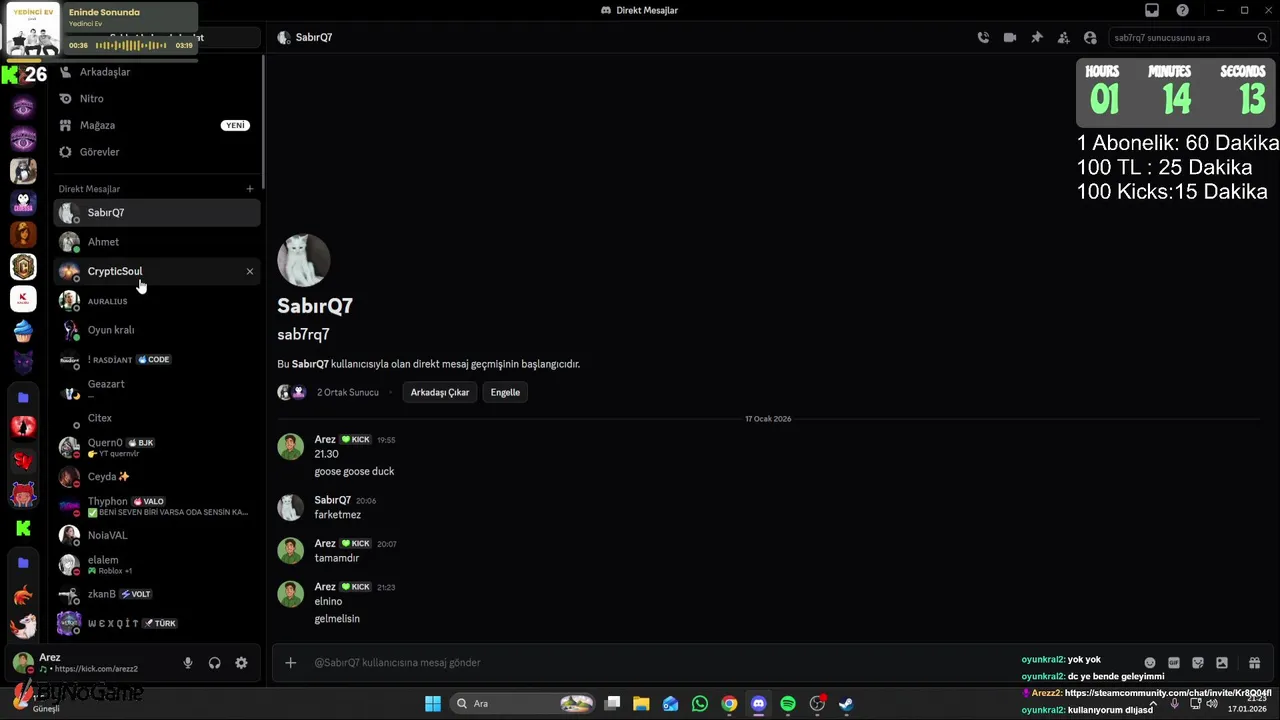Open the CrypticSoul direct message
The width and height of the screenshot is (1280, 720).
156,271
